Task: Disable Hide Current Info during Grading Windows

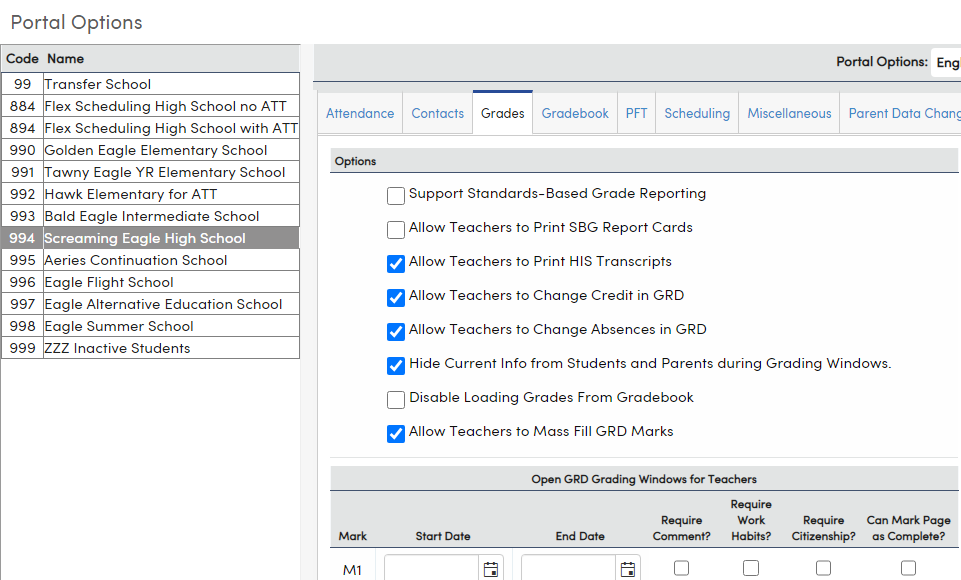Action: (x=395, y=365)
